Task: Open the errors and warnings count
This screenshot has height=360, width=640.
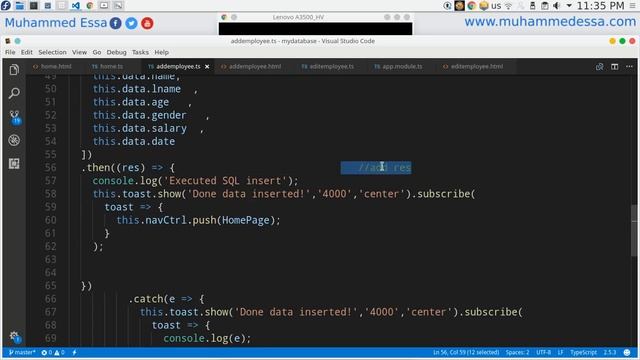Action: 53,352
